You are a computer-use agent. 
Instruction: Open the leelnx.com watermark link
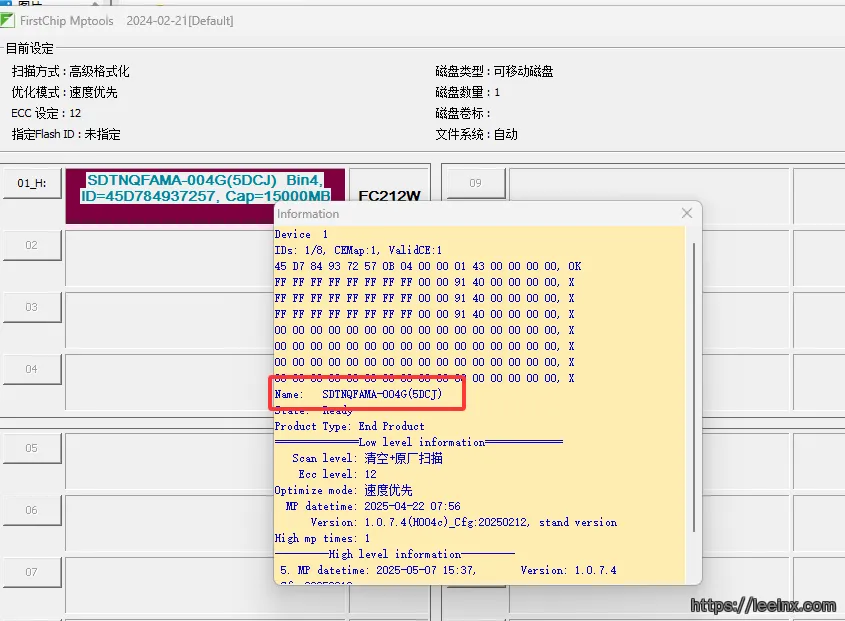click(x=763, y=605)
